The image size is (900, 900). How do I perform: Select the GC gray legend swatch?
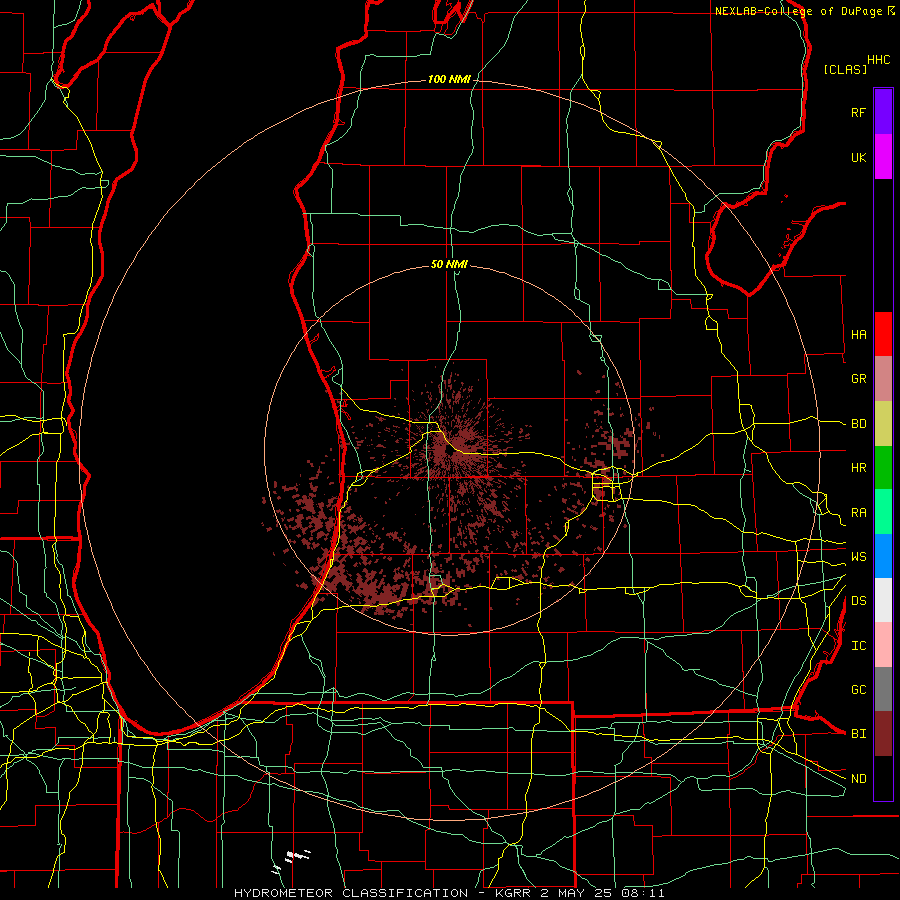click(x=883, y=689)
